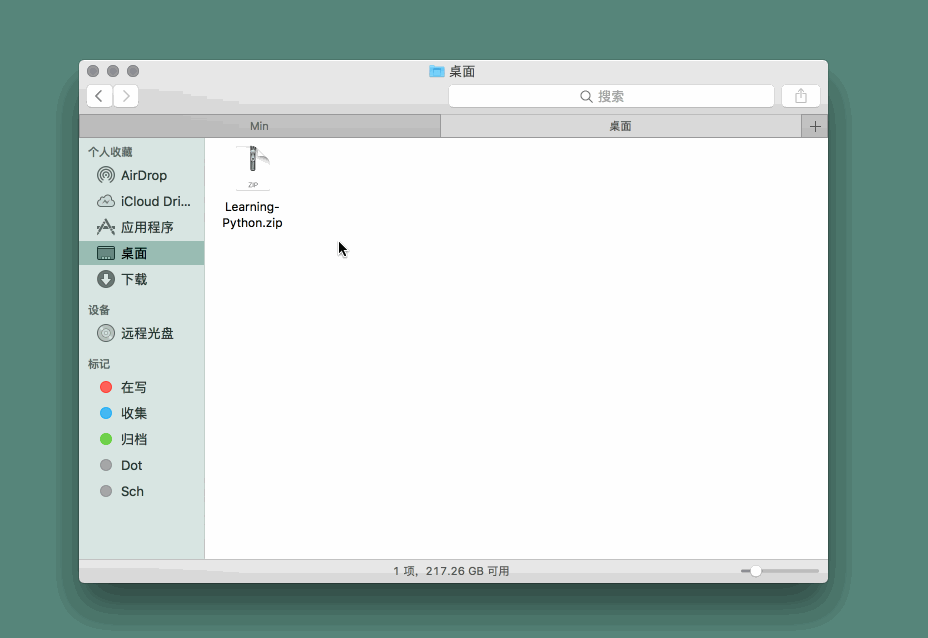Zoom the Finder window with third button

133,71
